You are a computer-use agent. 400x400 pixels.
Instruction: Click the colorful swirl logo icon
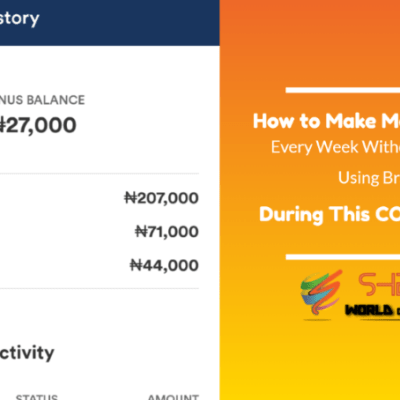click(322, 293)
